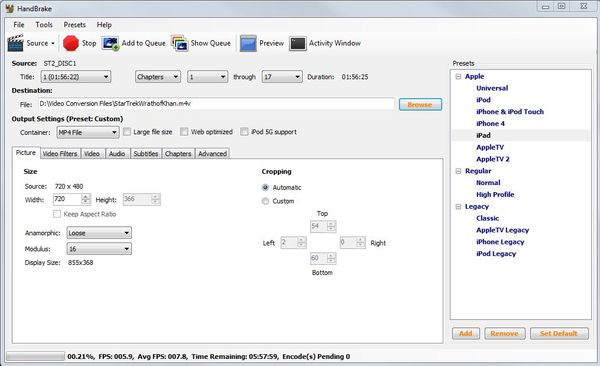The image size is (600, 366).
Task: Open the Modulus dropdown
Action: click(x=99, y=249)
